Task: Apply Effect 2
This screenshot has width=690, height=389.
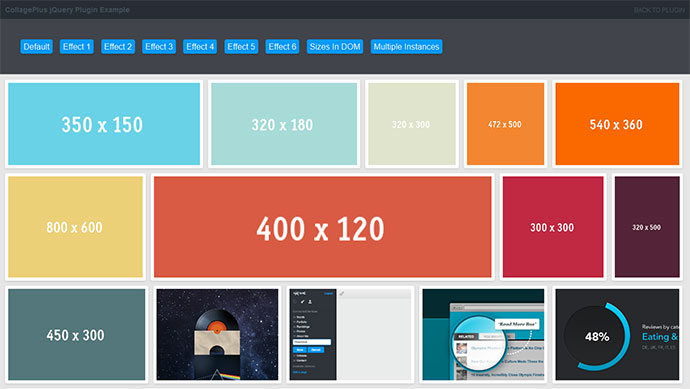Action: pyautogui.click(x=118, y=47)
